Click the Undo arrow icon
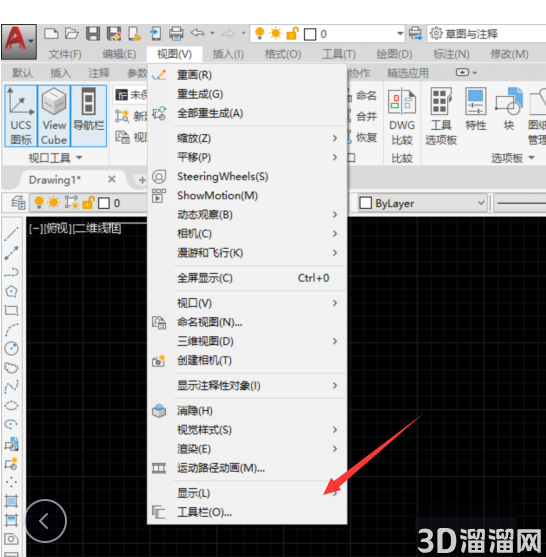 tap(198, 33)
